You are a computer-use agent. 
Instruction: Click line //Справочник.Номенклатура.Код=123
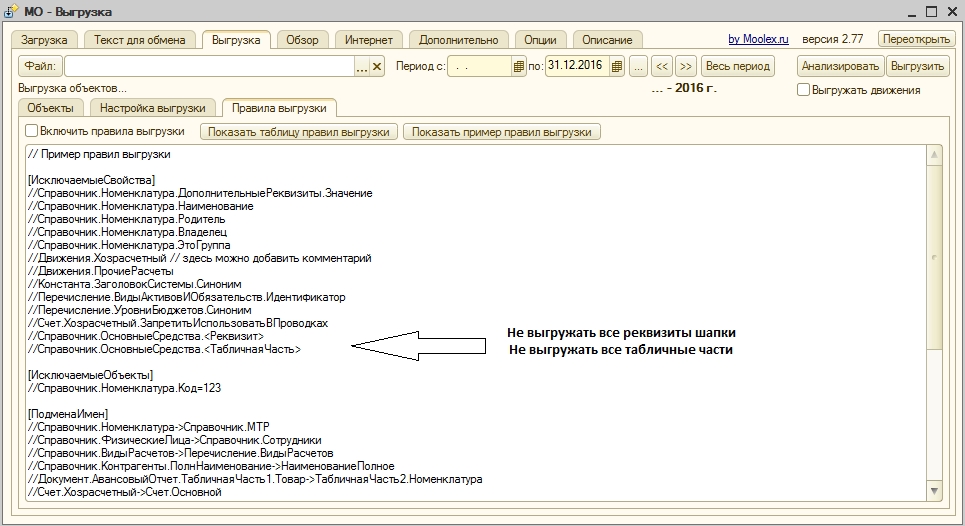[124, 388]
